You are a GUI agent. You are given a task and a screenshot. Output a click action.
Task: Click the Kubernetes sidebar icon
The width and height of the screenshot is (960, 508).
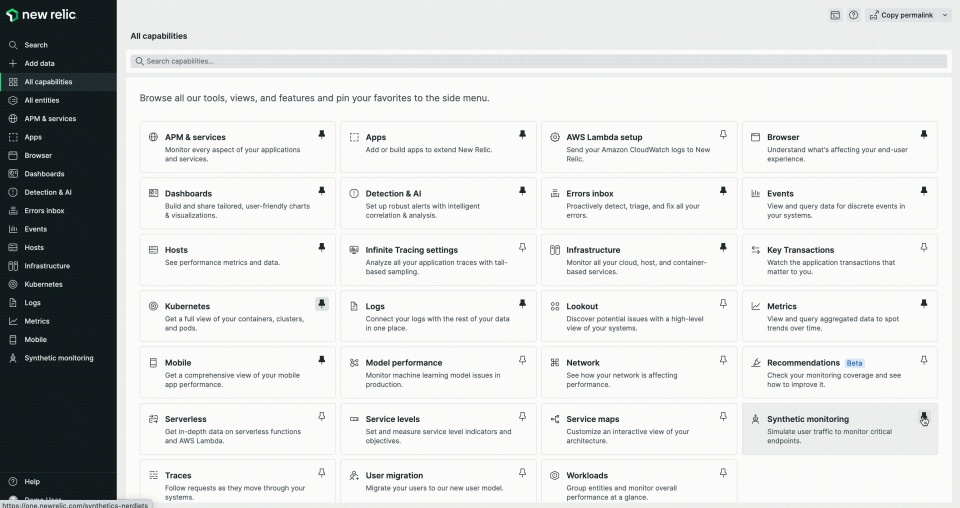[13, 284]
